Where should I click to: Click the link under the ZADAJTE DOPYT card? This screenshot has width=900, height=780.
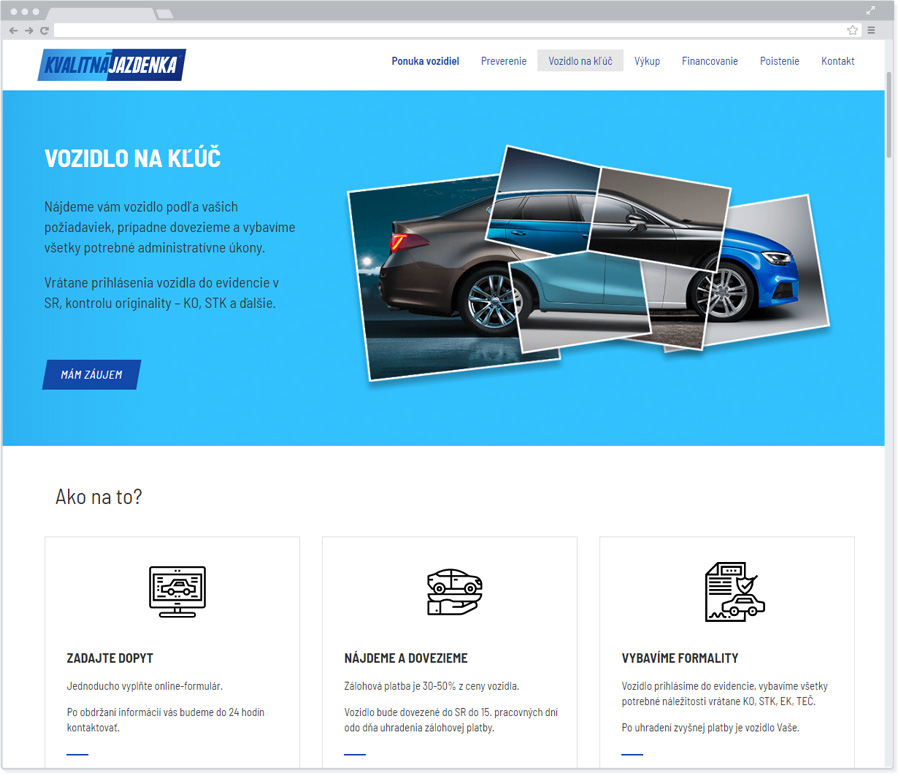pyautogui.click(x=77, y=754)
